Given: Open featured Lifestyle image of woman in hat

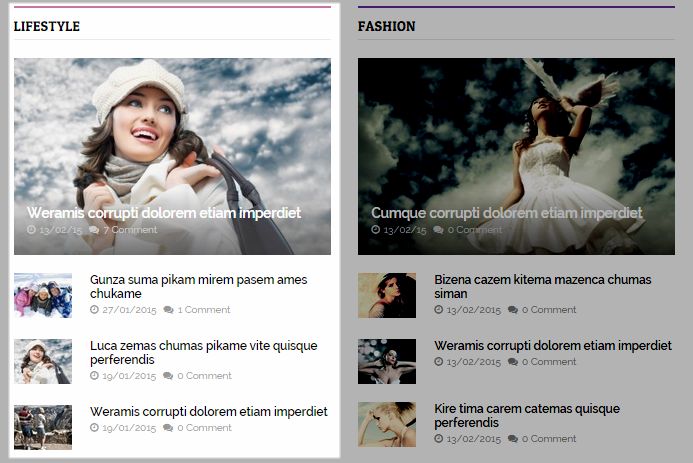Looking at the screenshot, I should pyautogui.click(x=172, y=156).
